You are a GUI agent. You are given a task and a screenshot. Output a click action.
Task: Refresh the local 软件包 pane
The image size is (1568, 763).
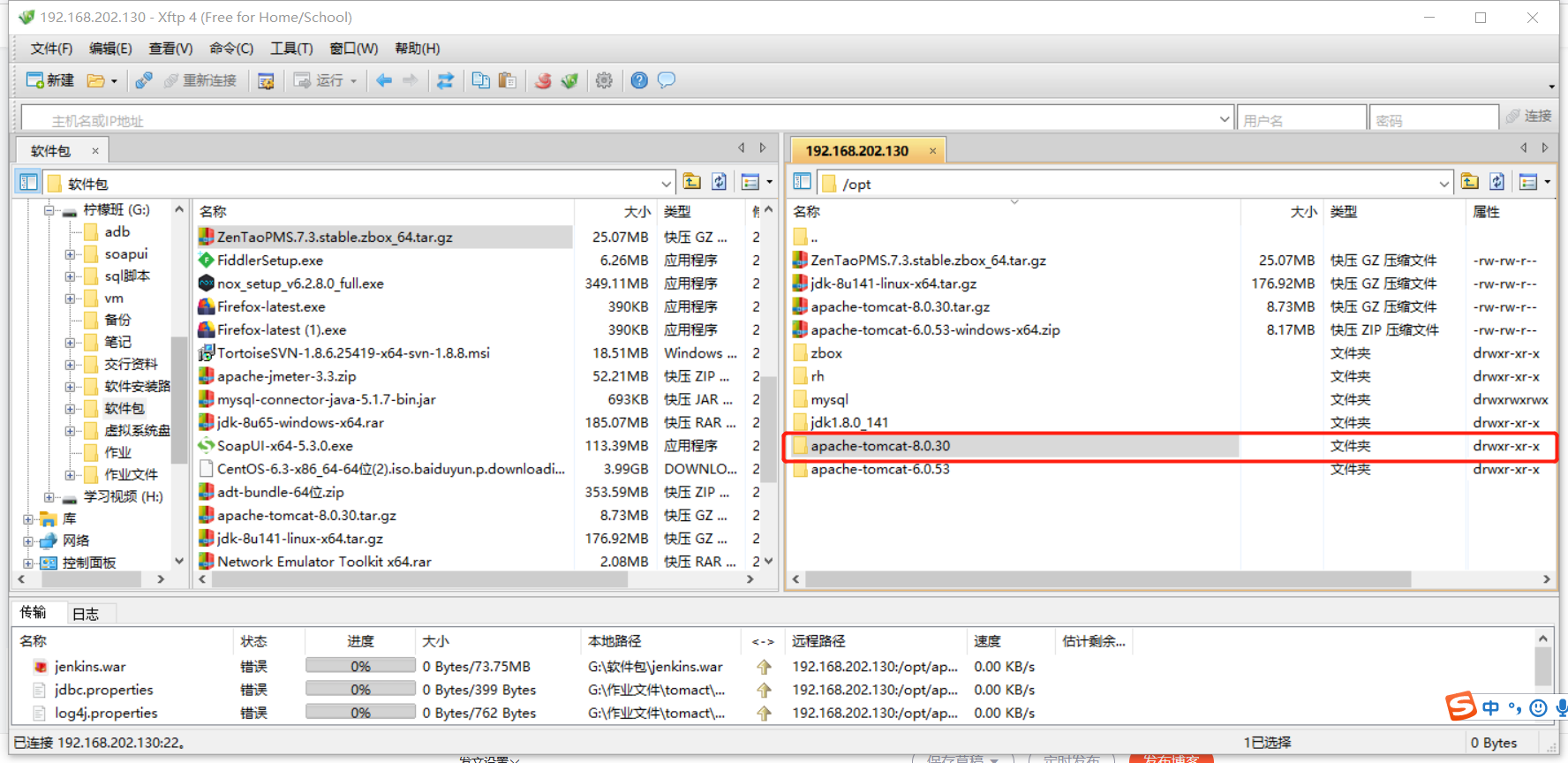[720, 182]
